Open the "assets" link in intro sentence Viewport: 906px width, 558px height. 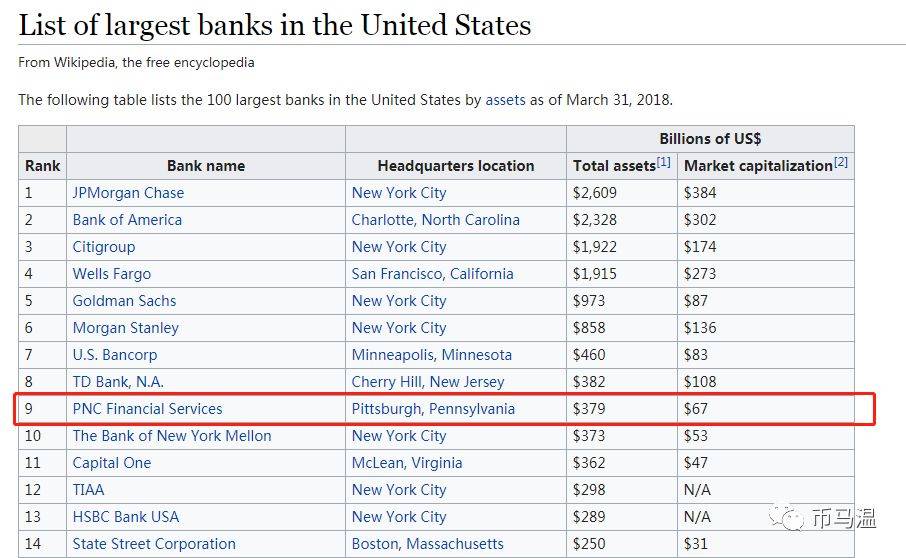pos(505,100)
